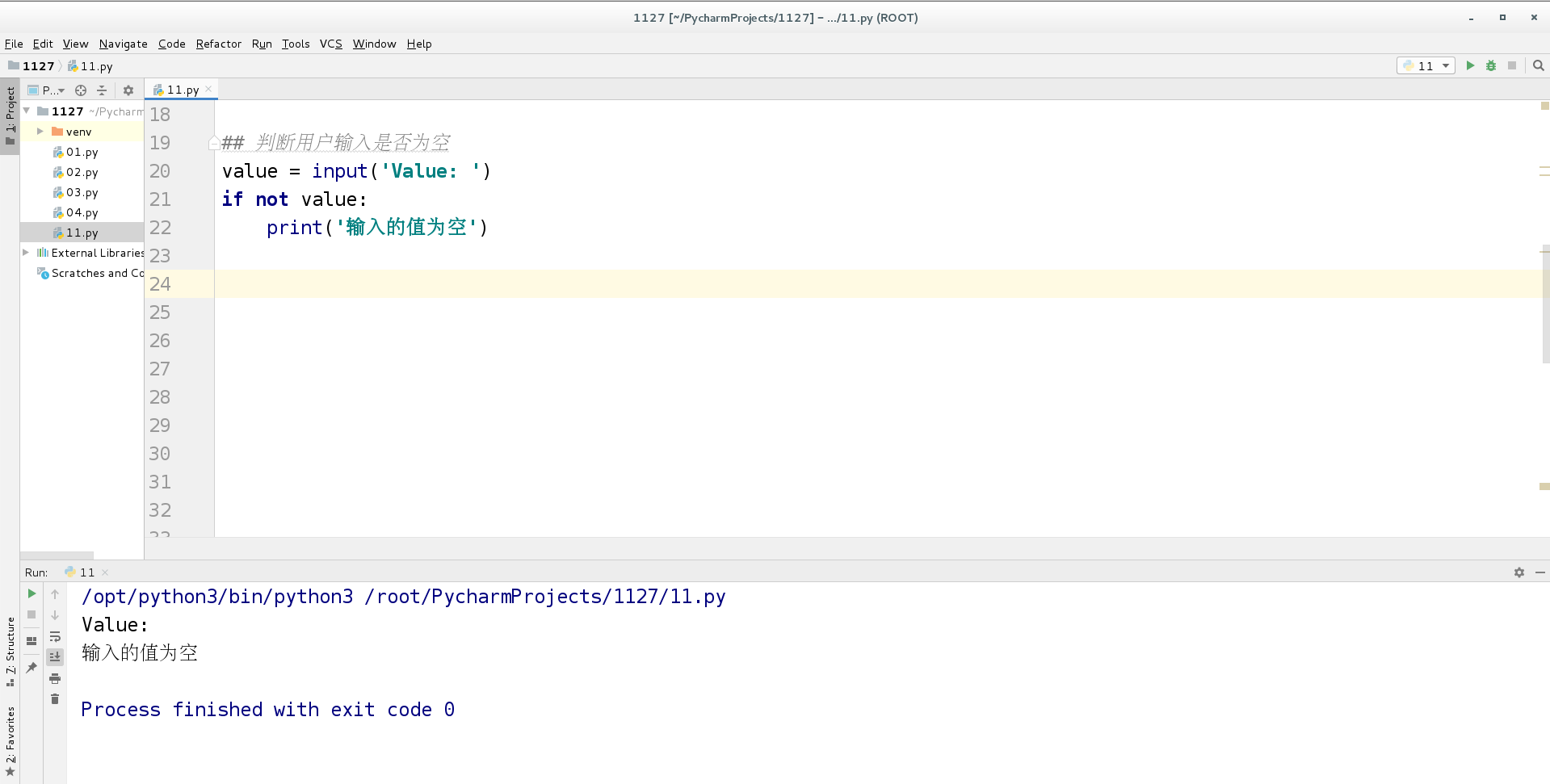Toggle scroll to end in console

tap(55, 657)
